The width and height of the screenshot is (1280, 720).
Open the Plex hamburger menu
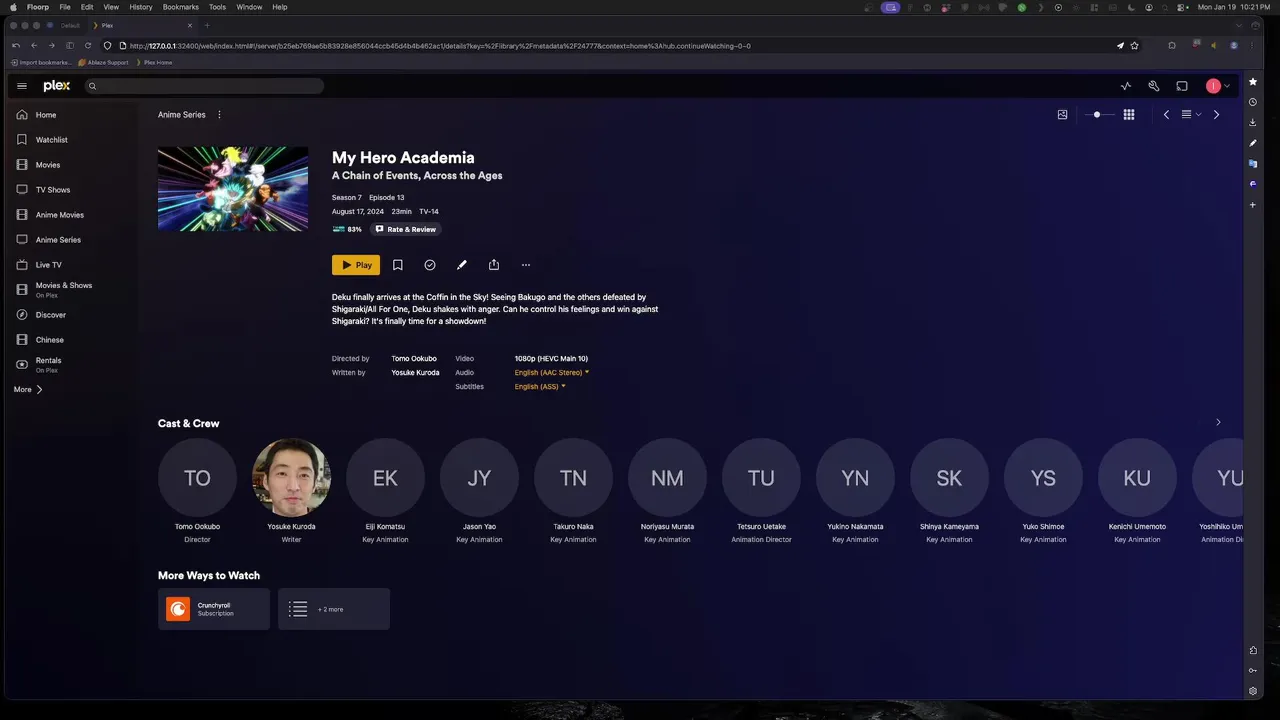(x=22, y=86)
